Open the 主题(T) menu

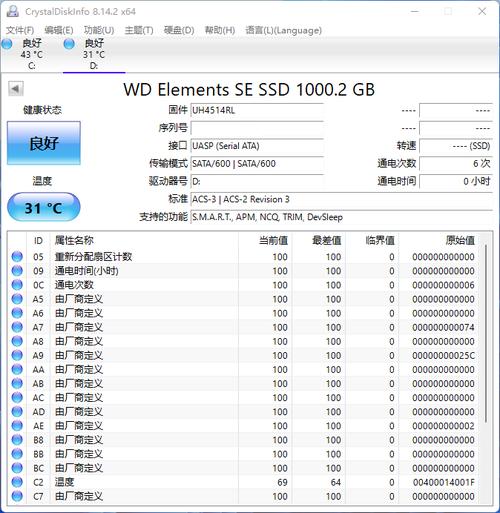pos(139,30)
